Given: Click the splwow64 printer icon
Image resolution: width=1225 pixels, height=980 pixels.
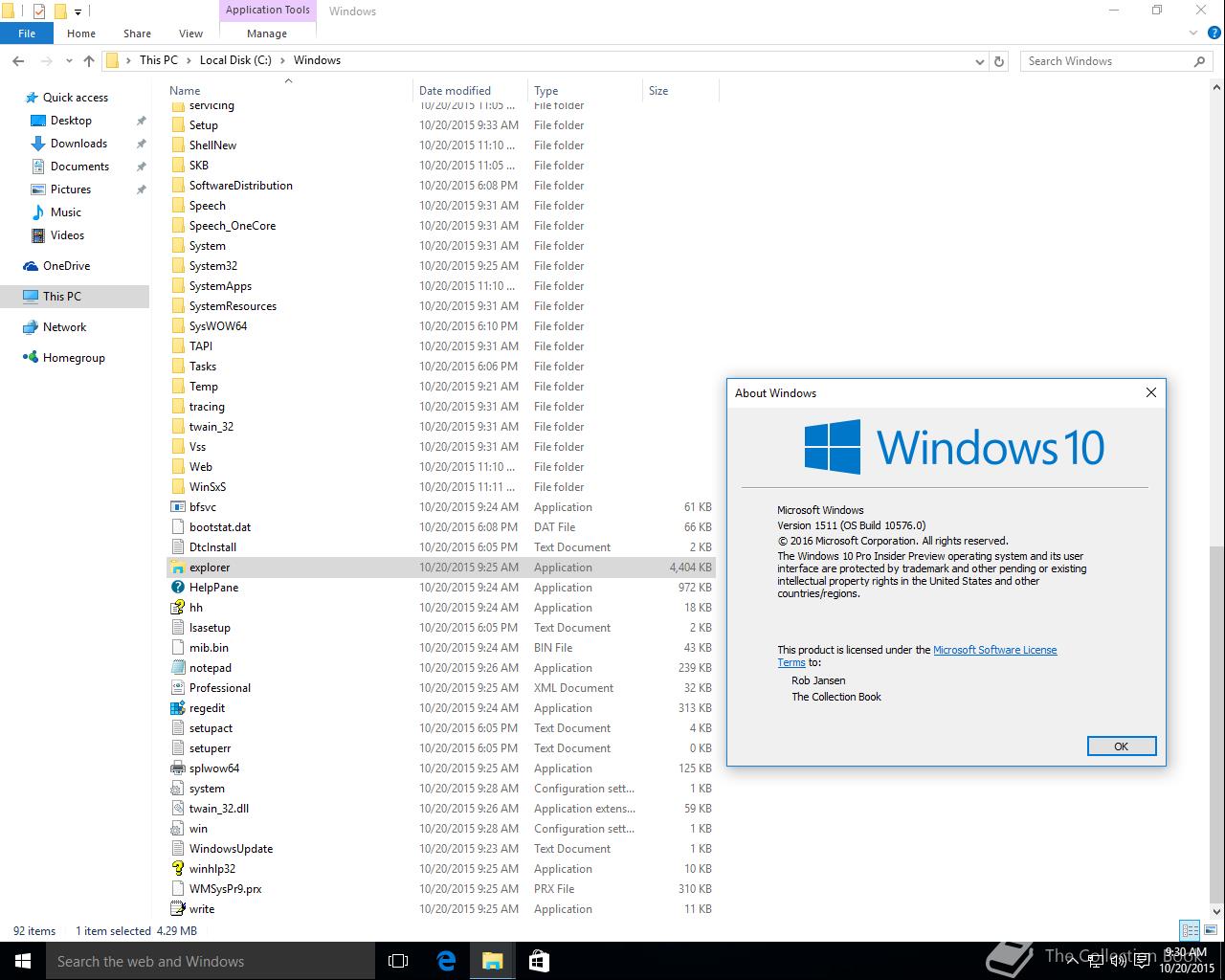Looking at the screenshot, I should click(x=177, y=768).
